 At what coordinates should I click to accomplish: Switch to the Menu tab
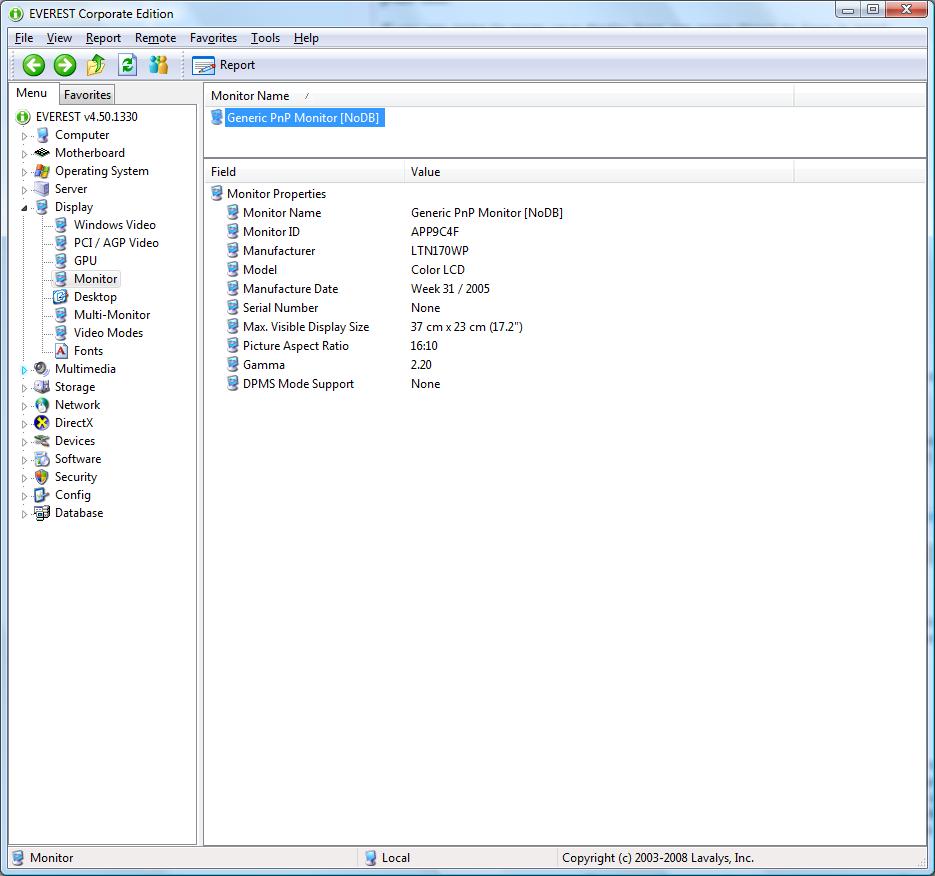point(32,93)
